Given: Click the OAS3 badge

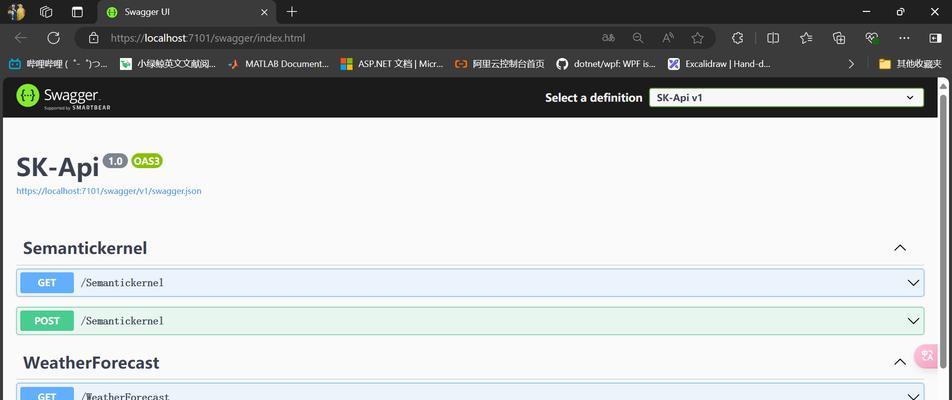Looking at the screenshot, I should [147, 161].
